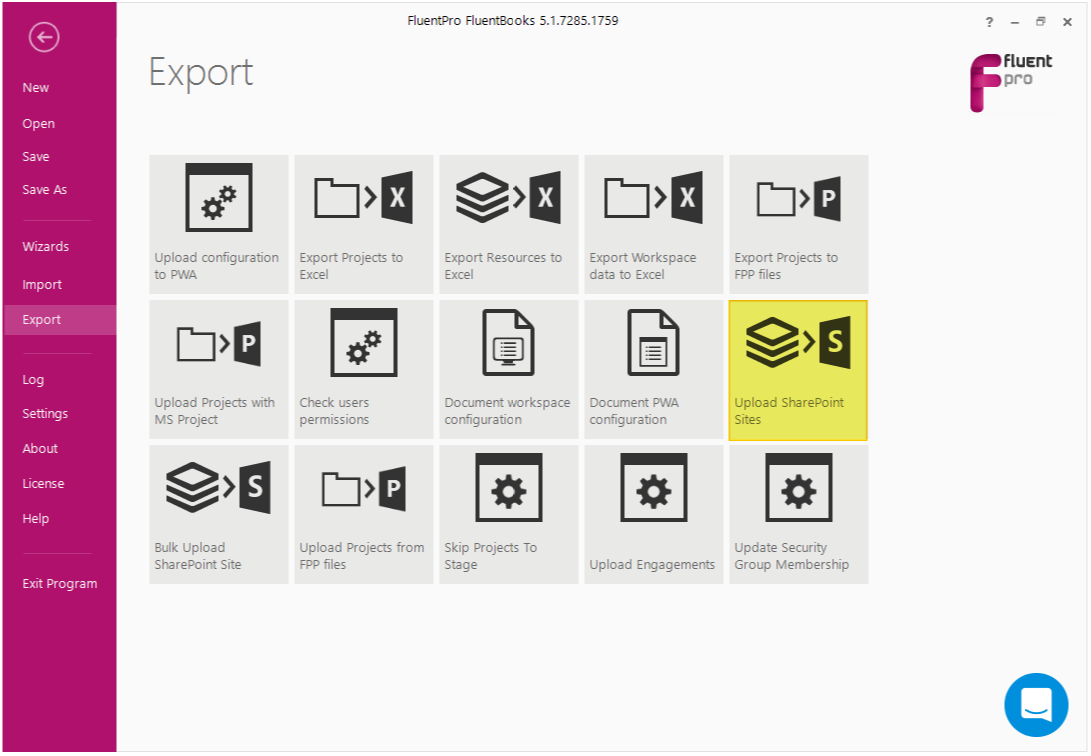Click Exit Program
The width and height of the screenshot is (1091, 756).
[x=60, y=584]
